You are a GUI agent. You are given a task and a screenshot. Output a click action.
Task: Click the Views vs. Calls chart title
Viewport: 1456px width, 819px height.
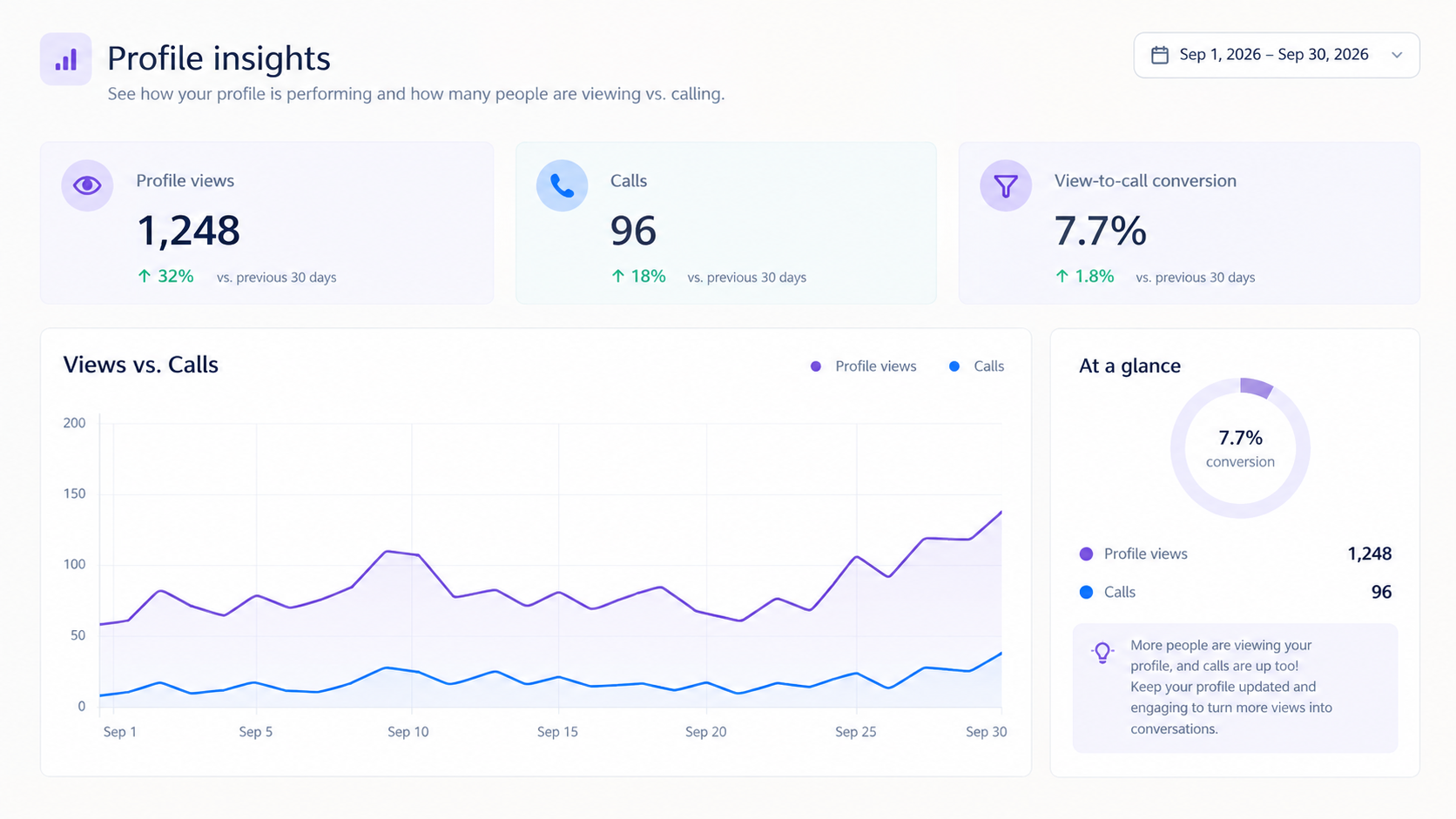click(140, 365)
